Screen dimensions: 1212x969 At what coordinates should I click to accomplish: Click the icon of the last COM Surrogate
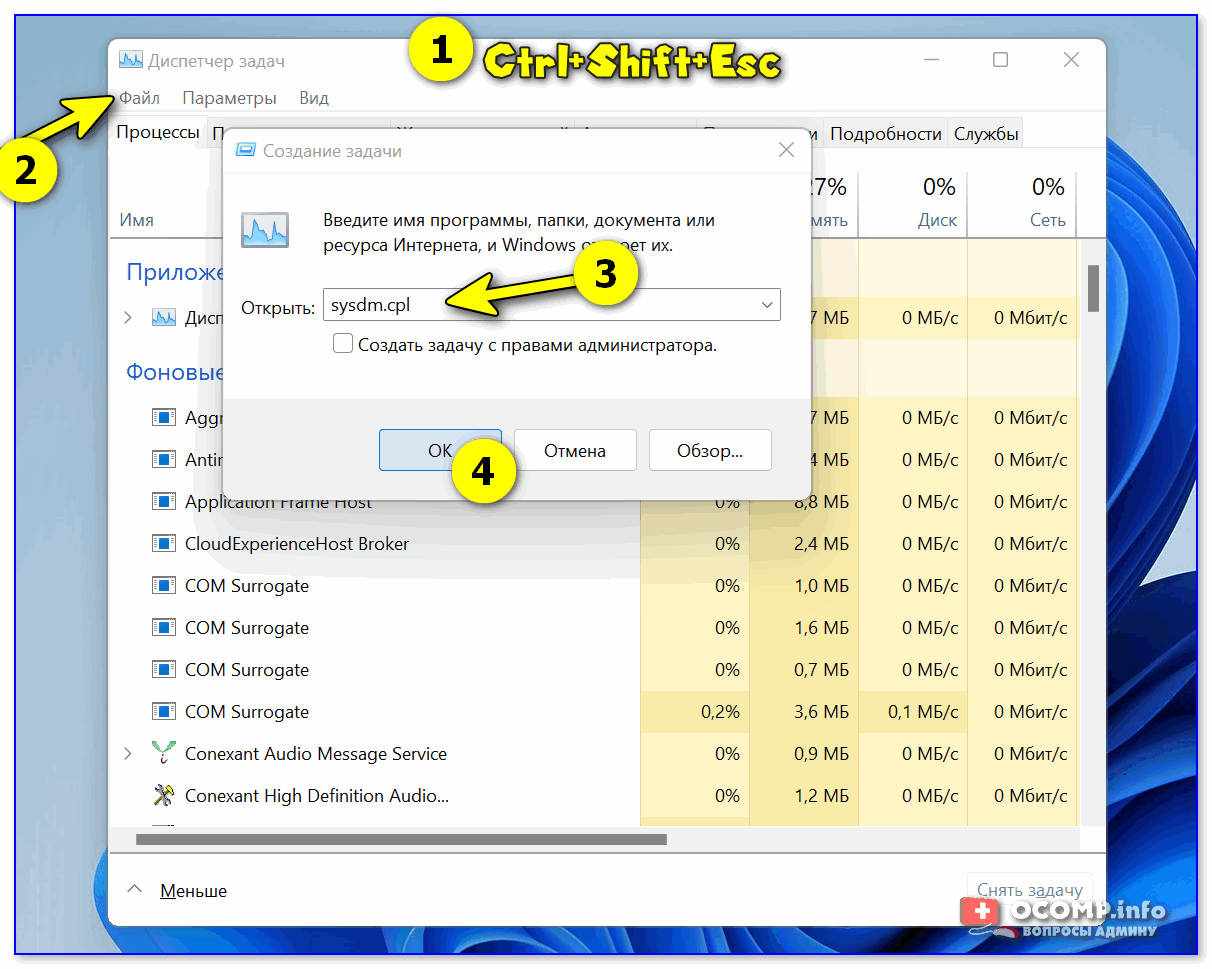pyautogui.click(x=163, y=711)
